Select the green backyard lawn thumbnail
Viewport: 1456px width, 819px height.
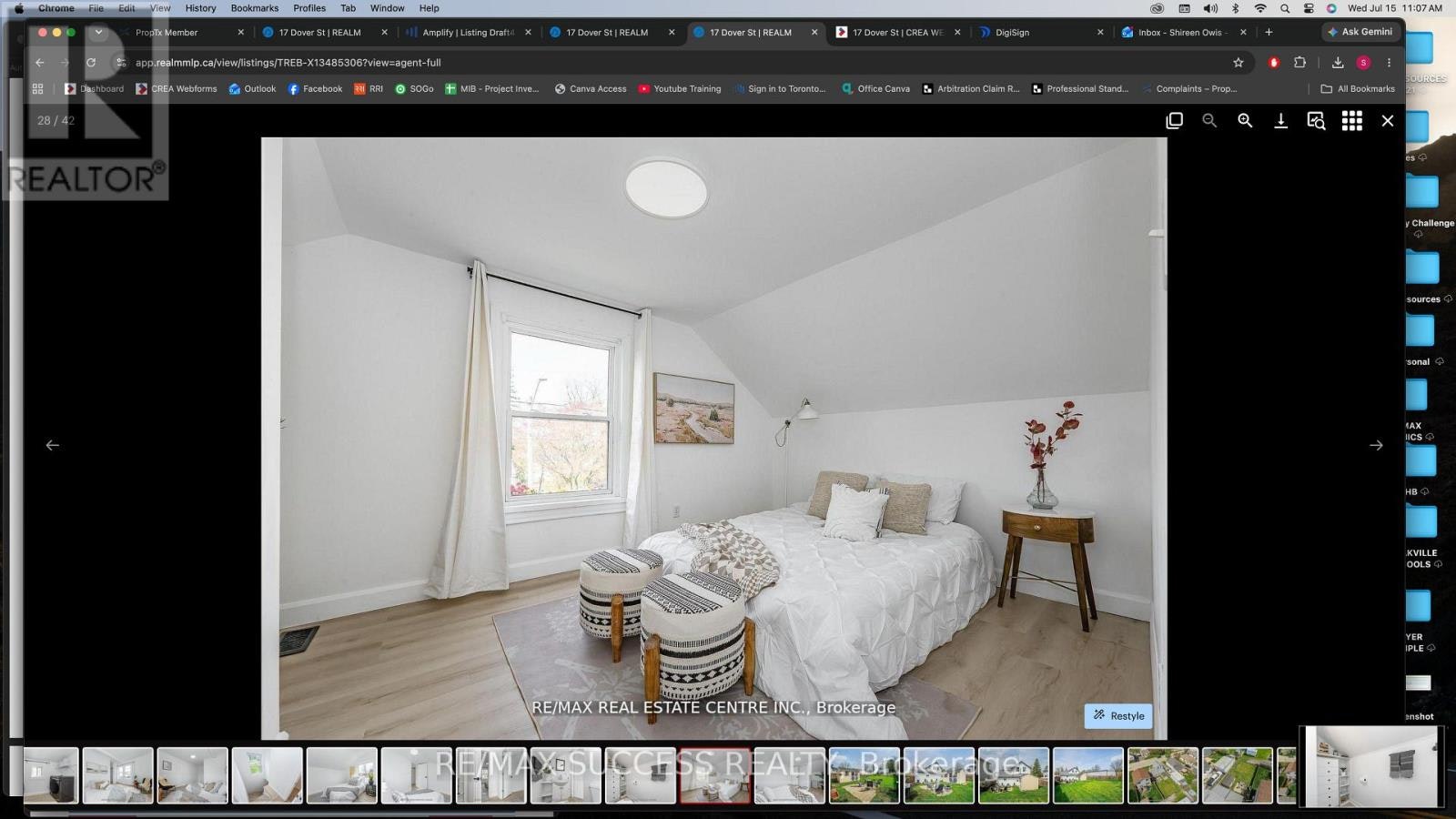click(x=1088, y=775)
